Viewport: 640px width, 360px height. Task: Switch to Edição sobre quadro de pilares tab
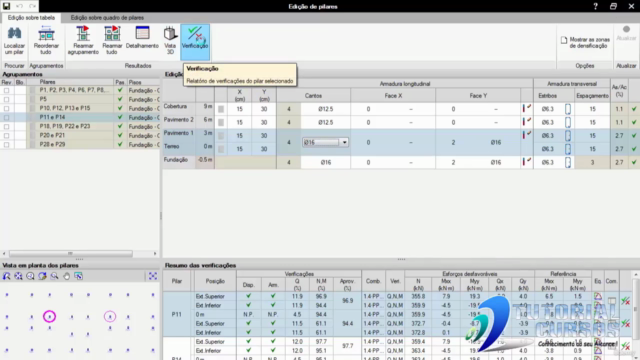(x=107, y=18)
